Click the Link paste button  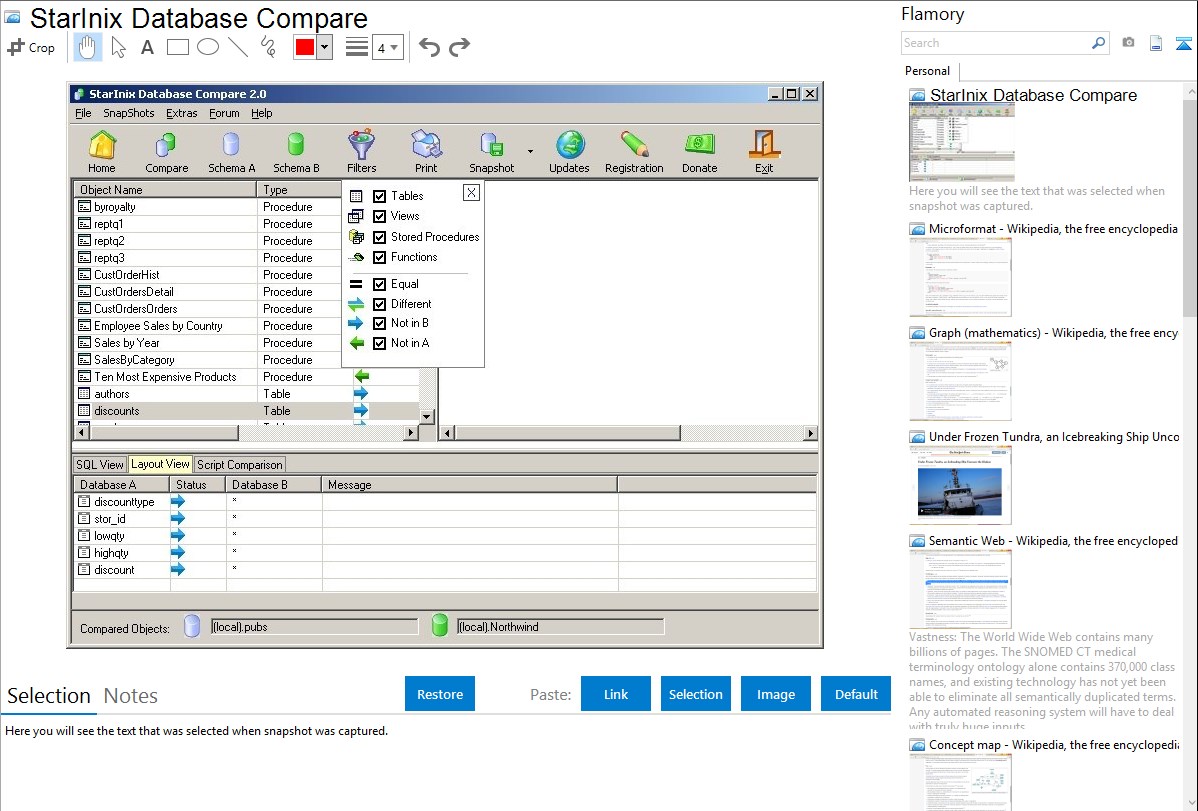click(x=616, y=694)
